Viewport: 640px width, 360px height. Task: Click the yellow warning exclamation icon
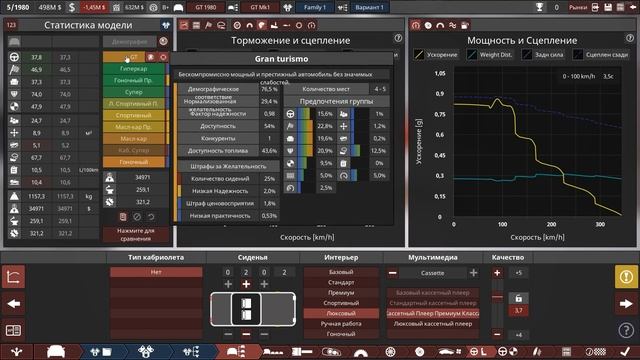pyautogui.click(x=626, y=277)
